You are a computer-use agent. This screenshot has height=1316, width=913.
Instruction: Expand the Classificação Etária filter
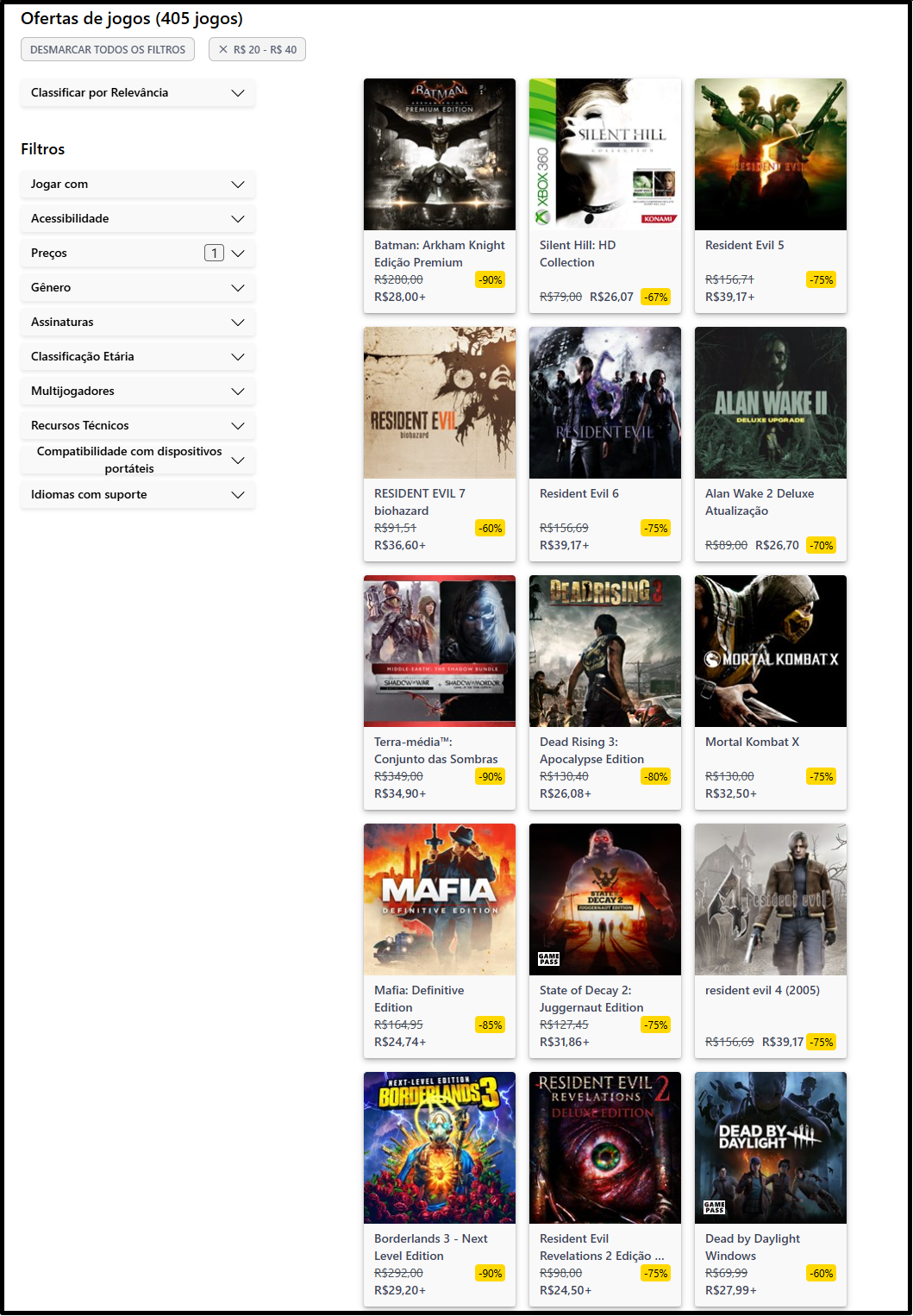138,357
